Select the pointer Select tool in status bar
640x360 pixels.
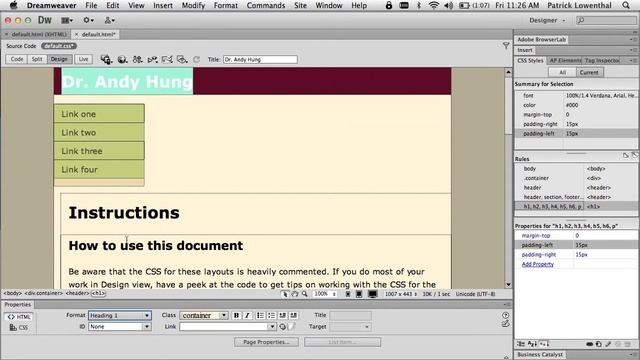coord(285,294)
